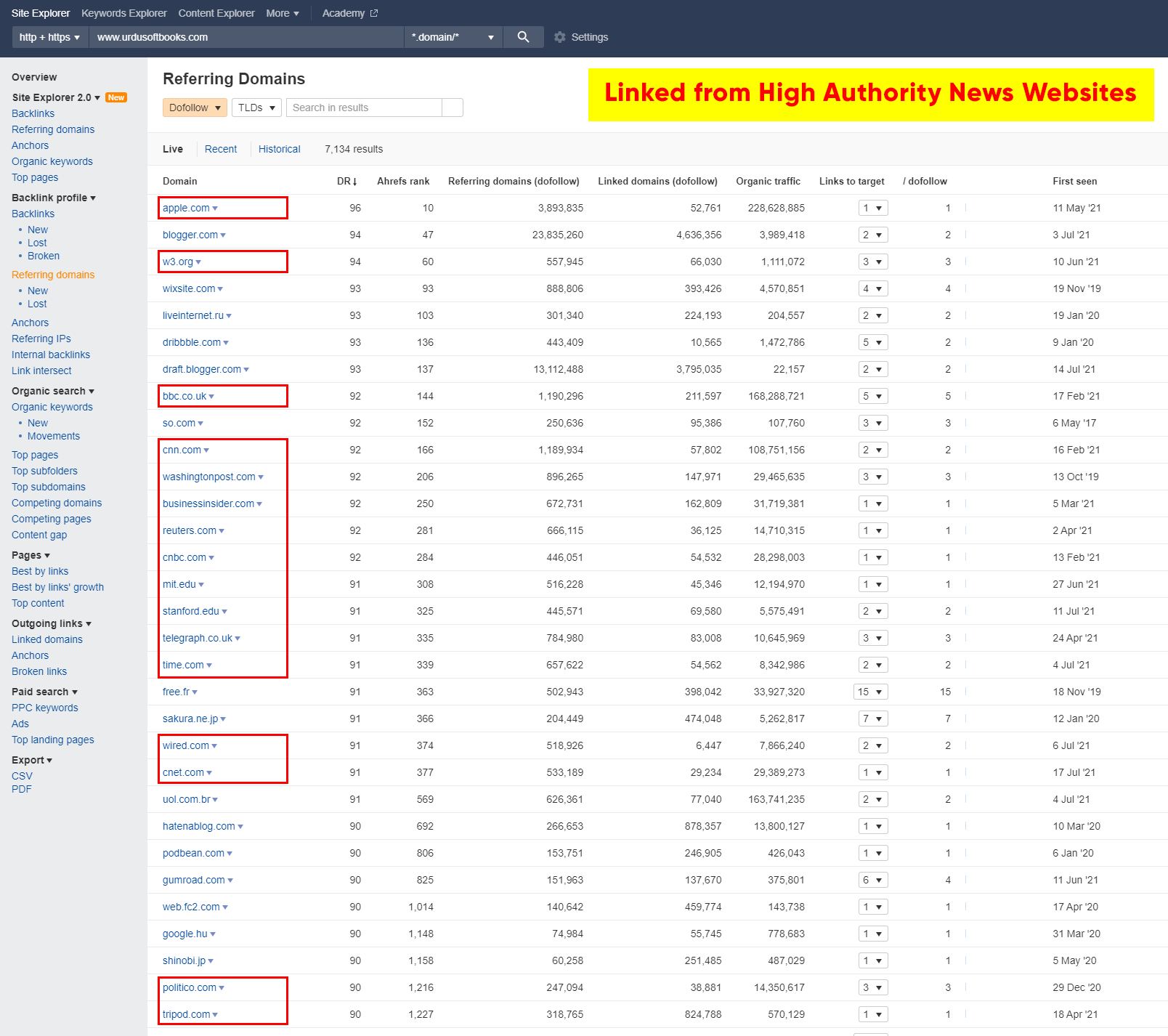Open the reuters.com domain link
The image size is (1168, 1036).
click(x=190, y=530)
